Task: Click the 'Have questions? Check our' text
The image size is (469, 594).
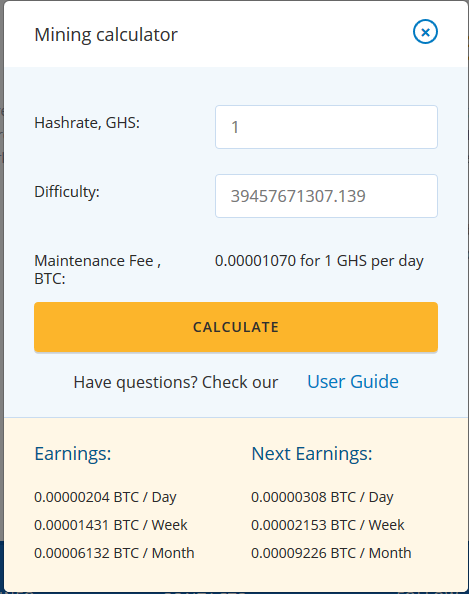Action: (x=176, y=382)
